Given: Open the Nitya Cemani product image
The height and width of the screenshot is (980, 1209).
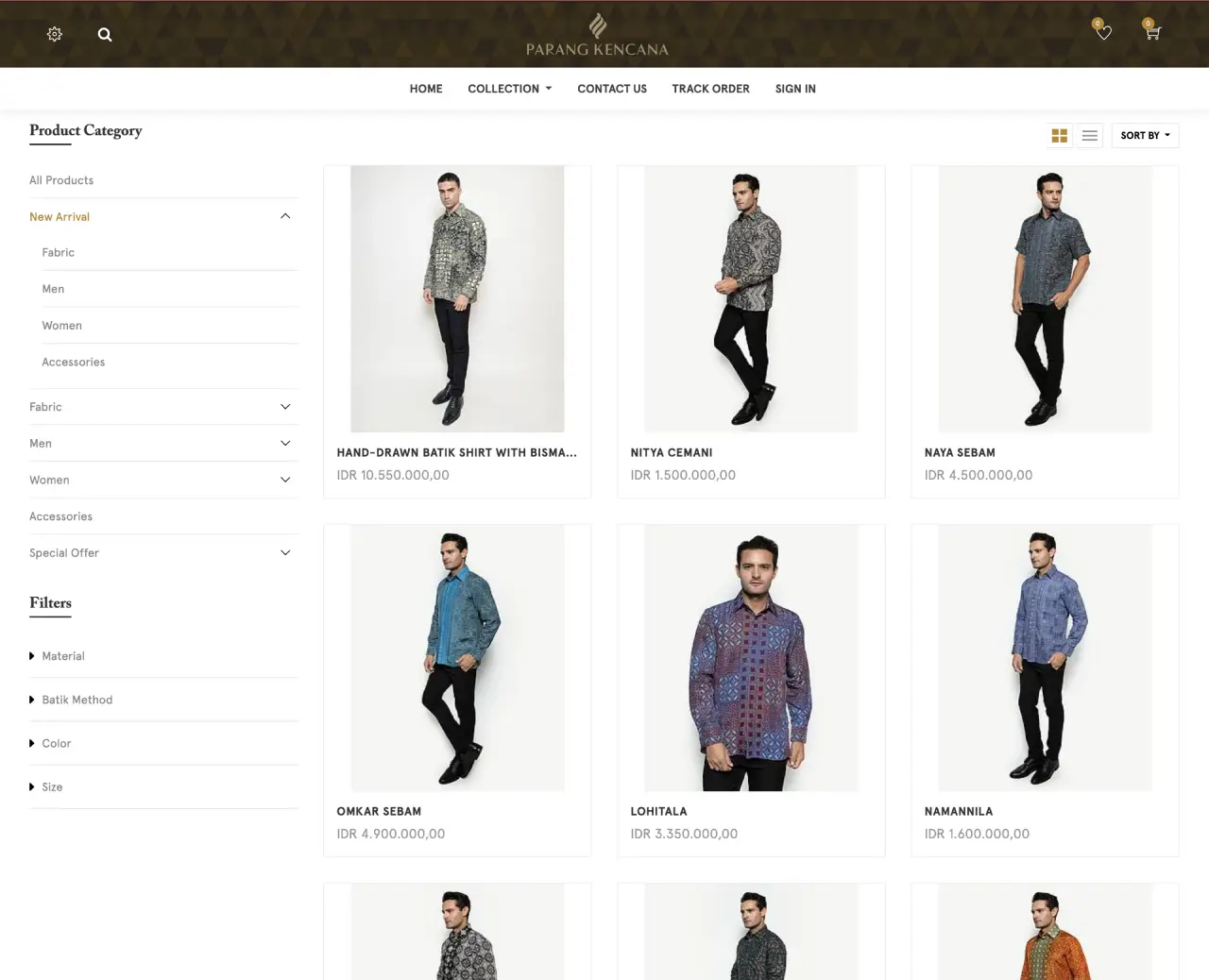Looking at the screenshot, I should 751,299.
